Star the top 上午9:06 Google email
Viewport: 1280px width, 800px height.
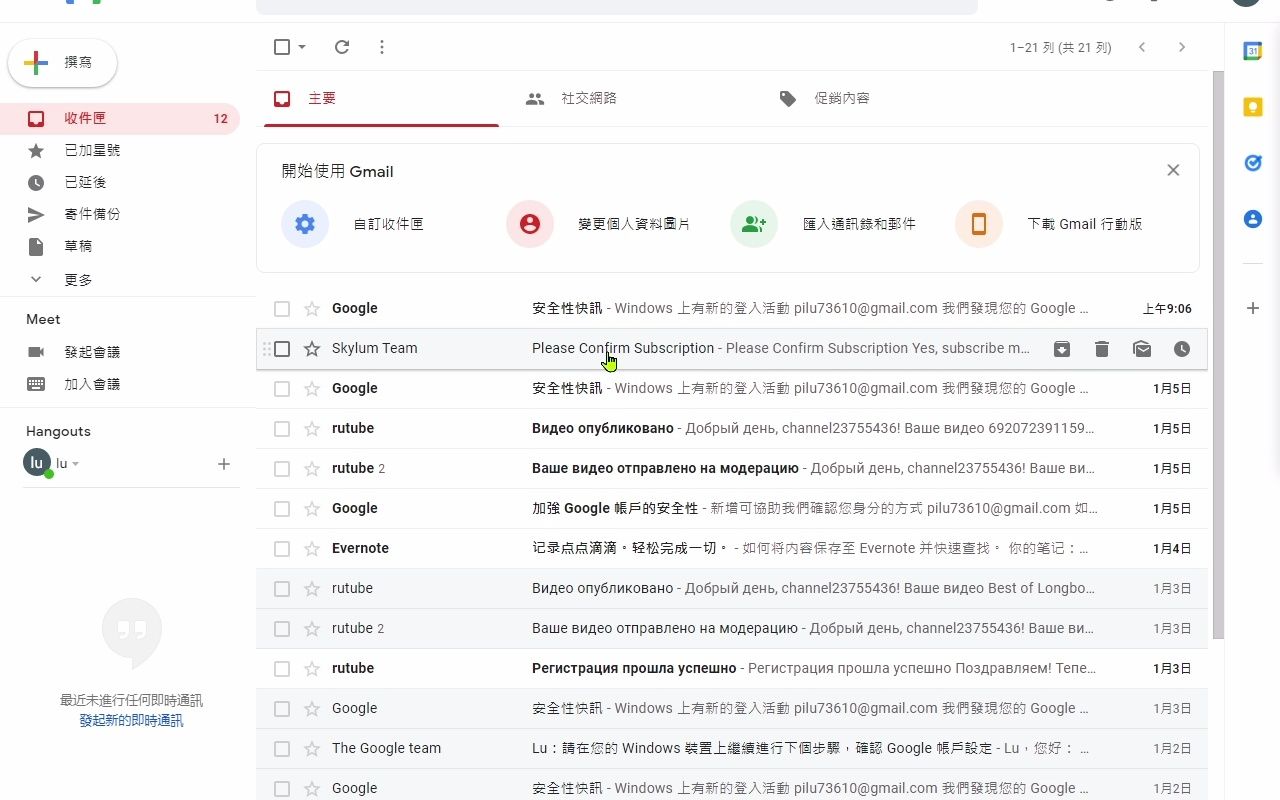(312, 308)
